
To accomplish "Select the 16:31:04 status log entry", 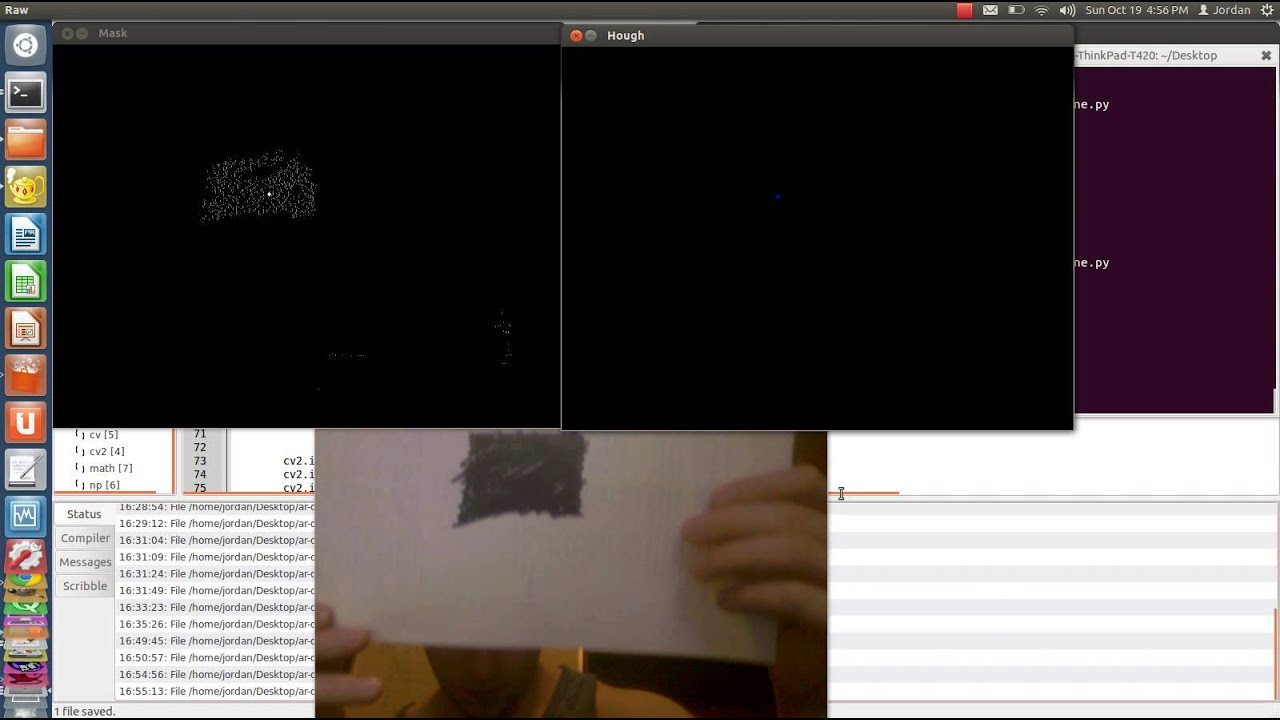I will pyautogui.click(x=217, y=540).
